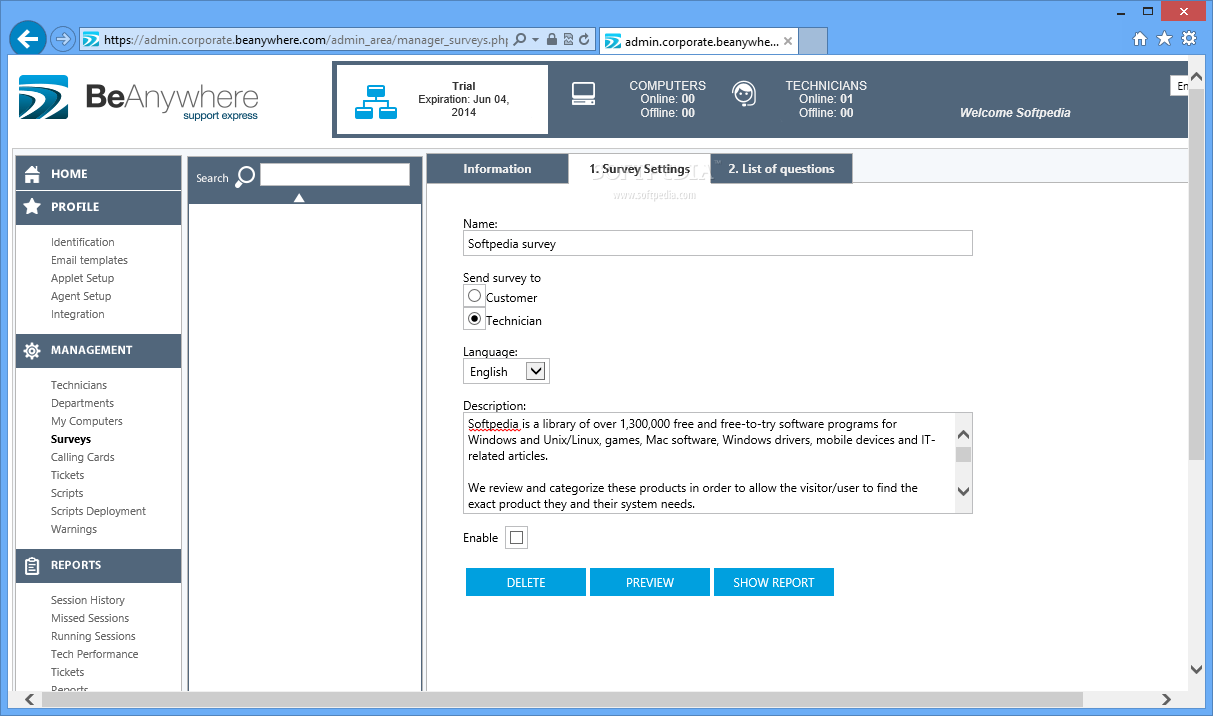Click the Refresh icon in address bar
Viewport: 1213px width, 716px height.
(x=584, y=40)
